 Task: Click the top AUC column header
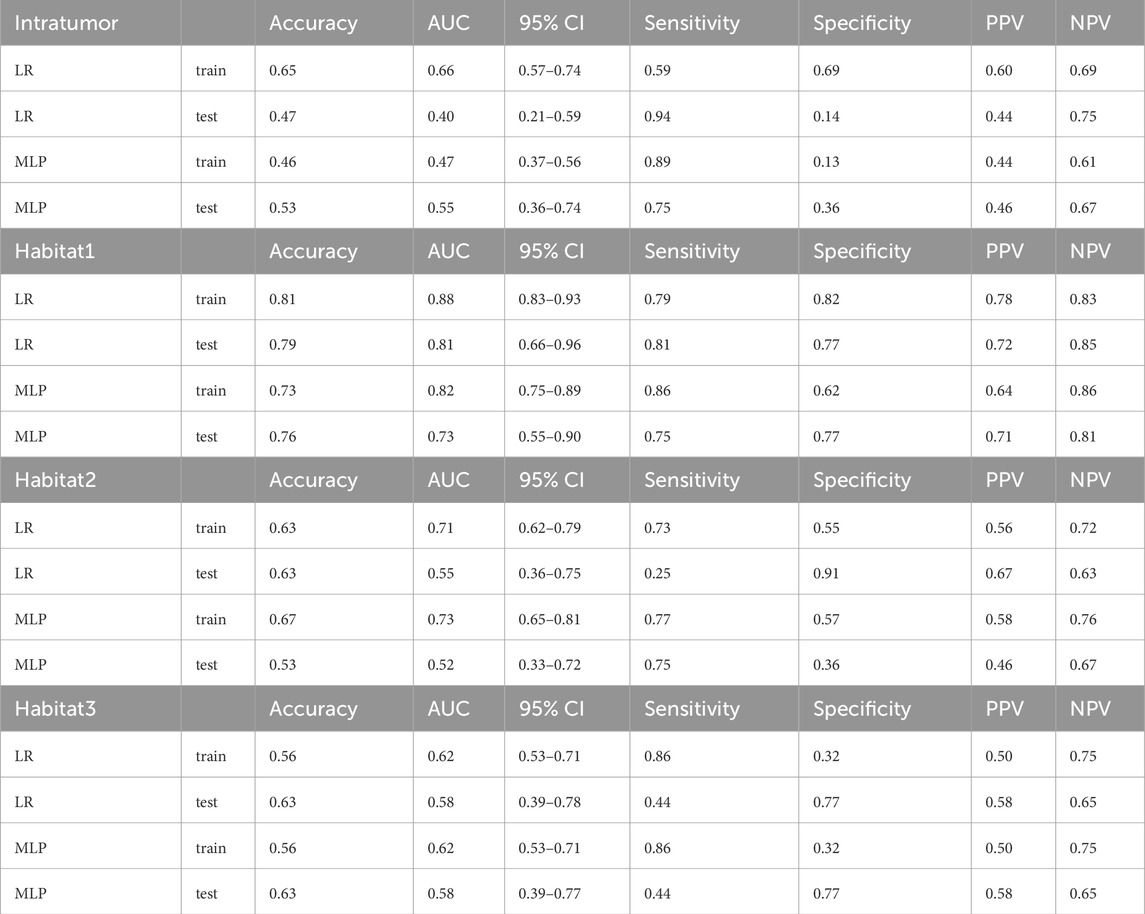(x=448, y=23)
